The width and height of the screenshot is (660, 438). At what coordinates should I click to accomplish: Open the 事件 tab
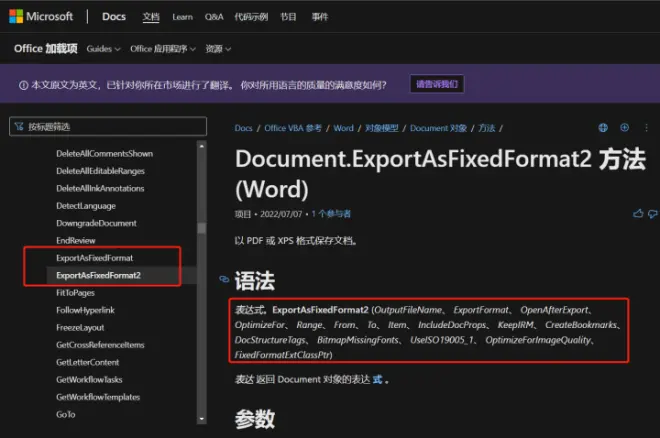[319, 17]
